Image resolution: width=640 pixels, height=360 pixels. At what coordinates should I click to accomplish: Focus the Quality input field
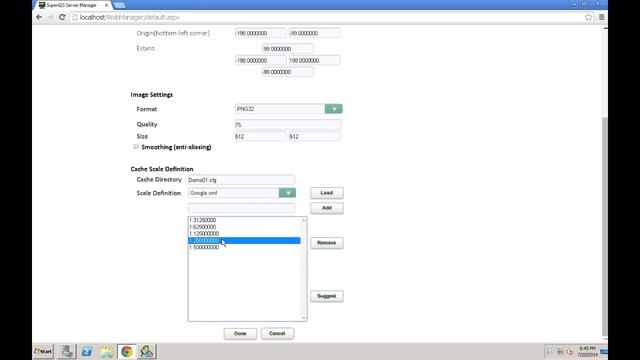click(x=288, y=124)
